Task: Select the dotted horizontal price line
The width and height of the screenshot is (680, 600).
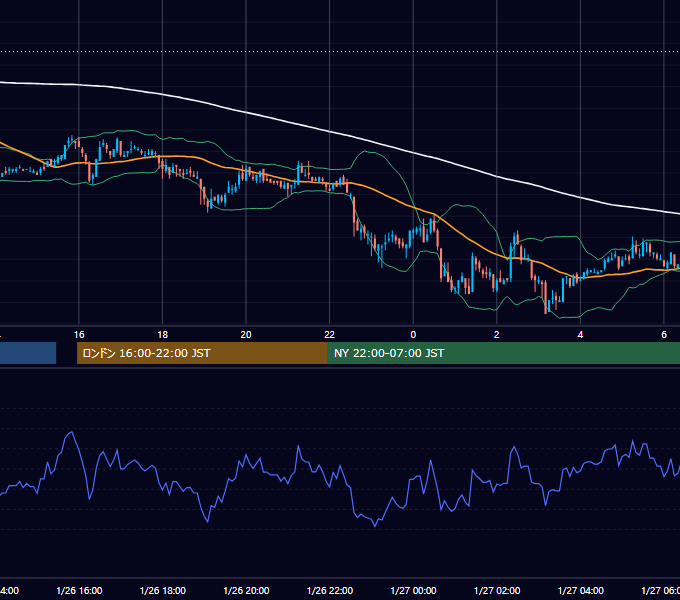Action: [340, 52]
